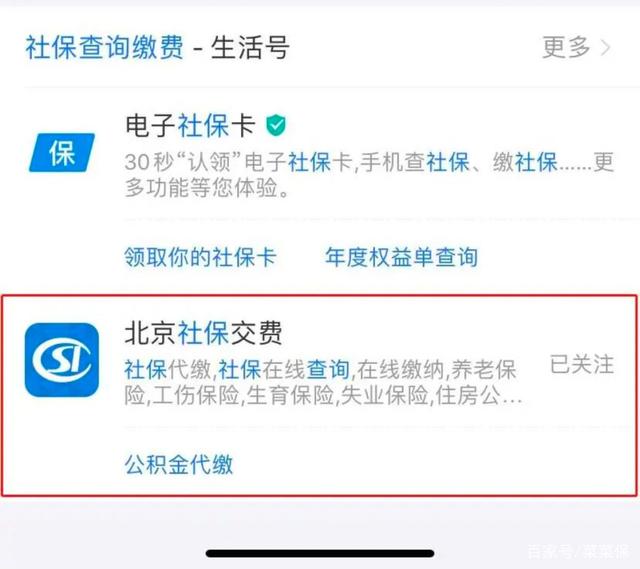Tap the highlighted 查询 keyword in Beijing description
The width and height of the screenshot is (640, 569).
click(x=328, y=370)
